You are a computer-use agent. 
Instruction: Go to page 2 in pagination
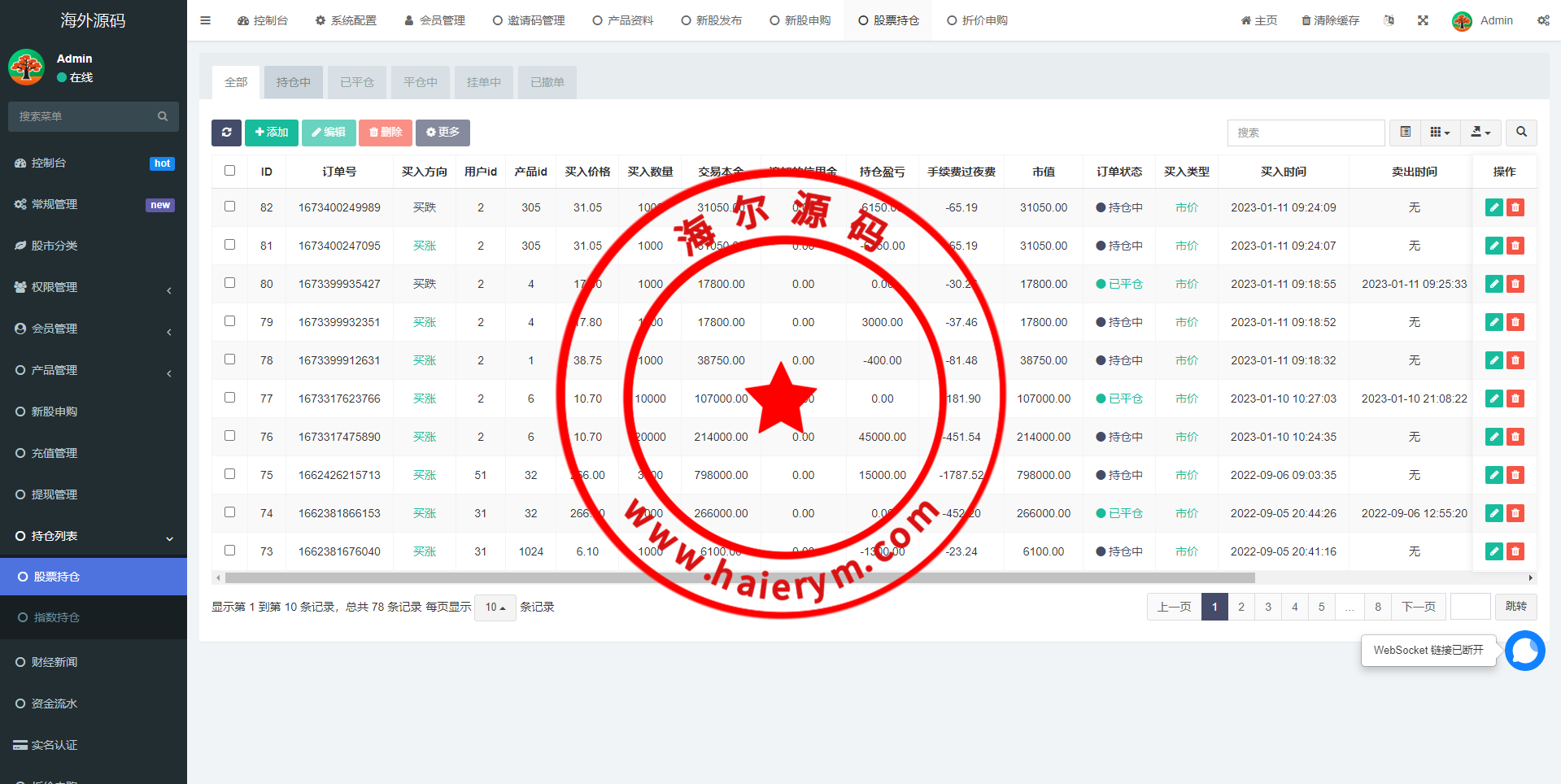tap(1241, 607)
